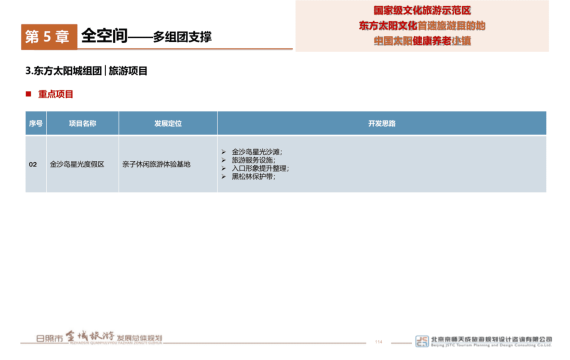Click the red '重点项目' label
Image resolution: width=570 pixels, height=360 pixels.
click(56, 94)
